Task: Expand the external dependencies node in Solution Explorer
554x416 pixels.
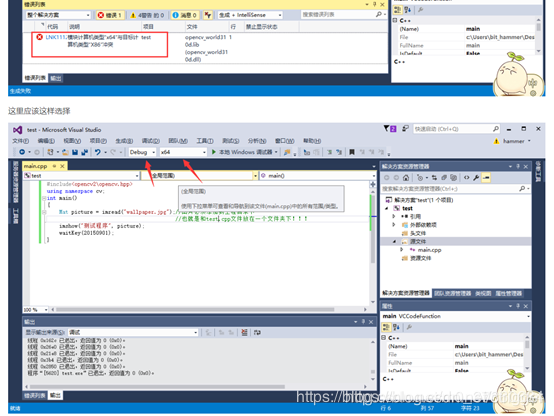Action: [394, 224]
